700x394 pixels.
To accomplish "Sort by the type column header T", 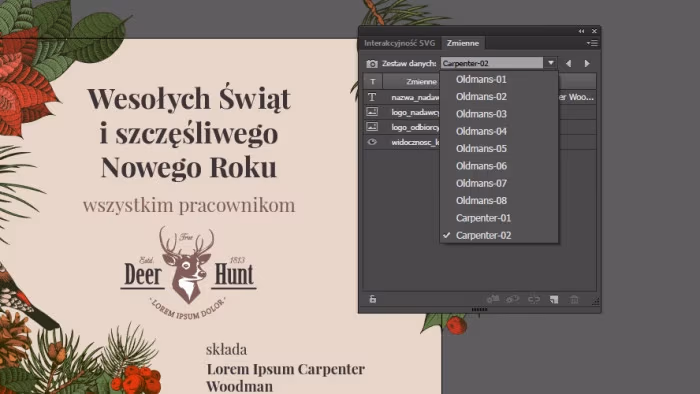I will point(373,82).
